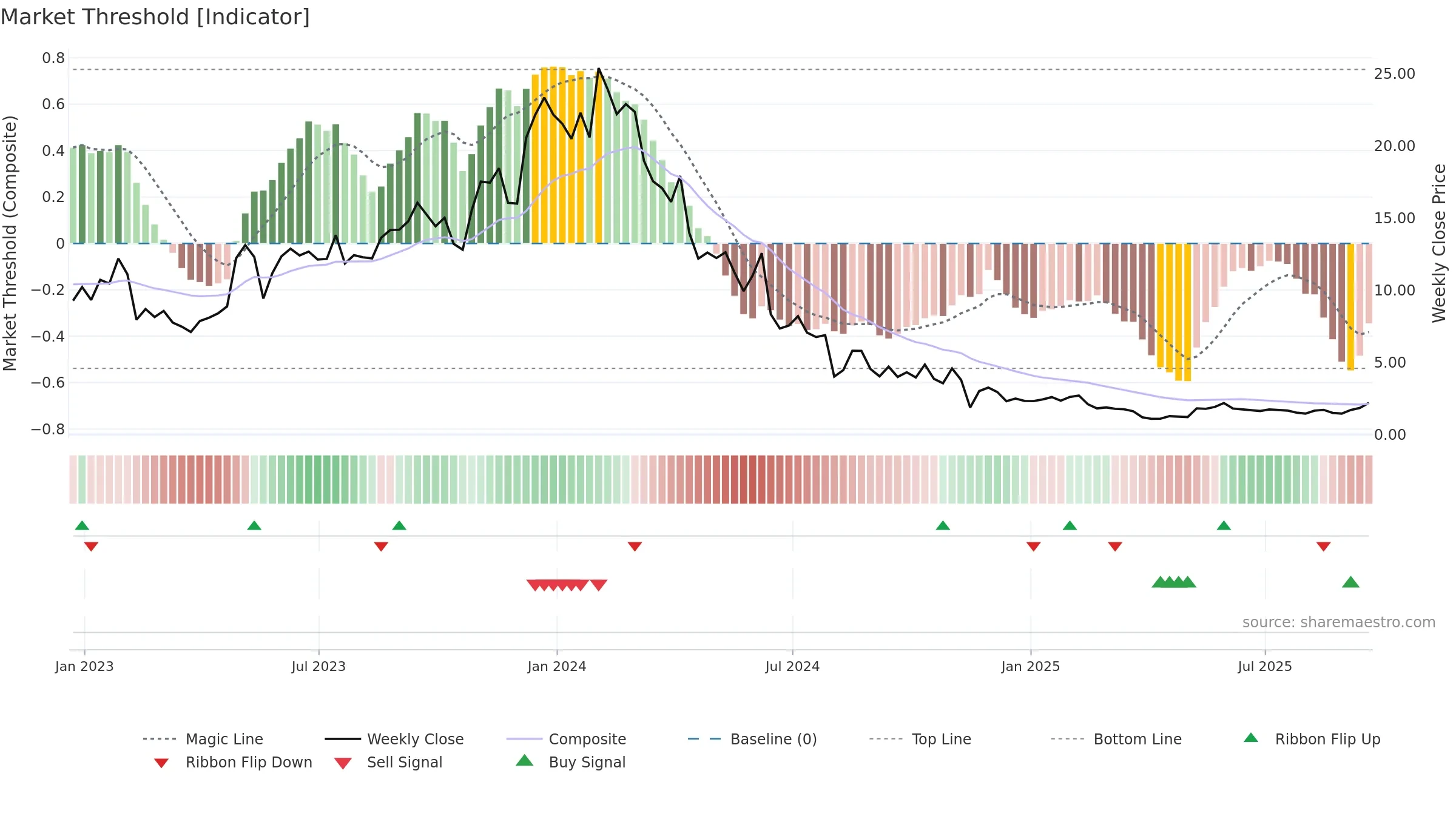This screenshot has height=819, width=1456.
Task: Click the Jan 2025 x-axis label
Action: (x=1031, y=666)
